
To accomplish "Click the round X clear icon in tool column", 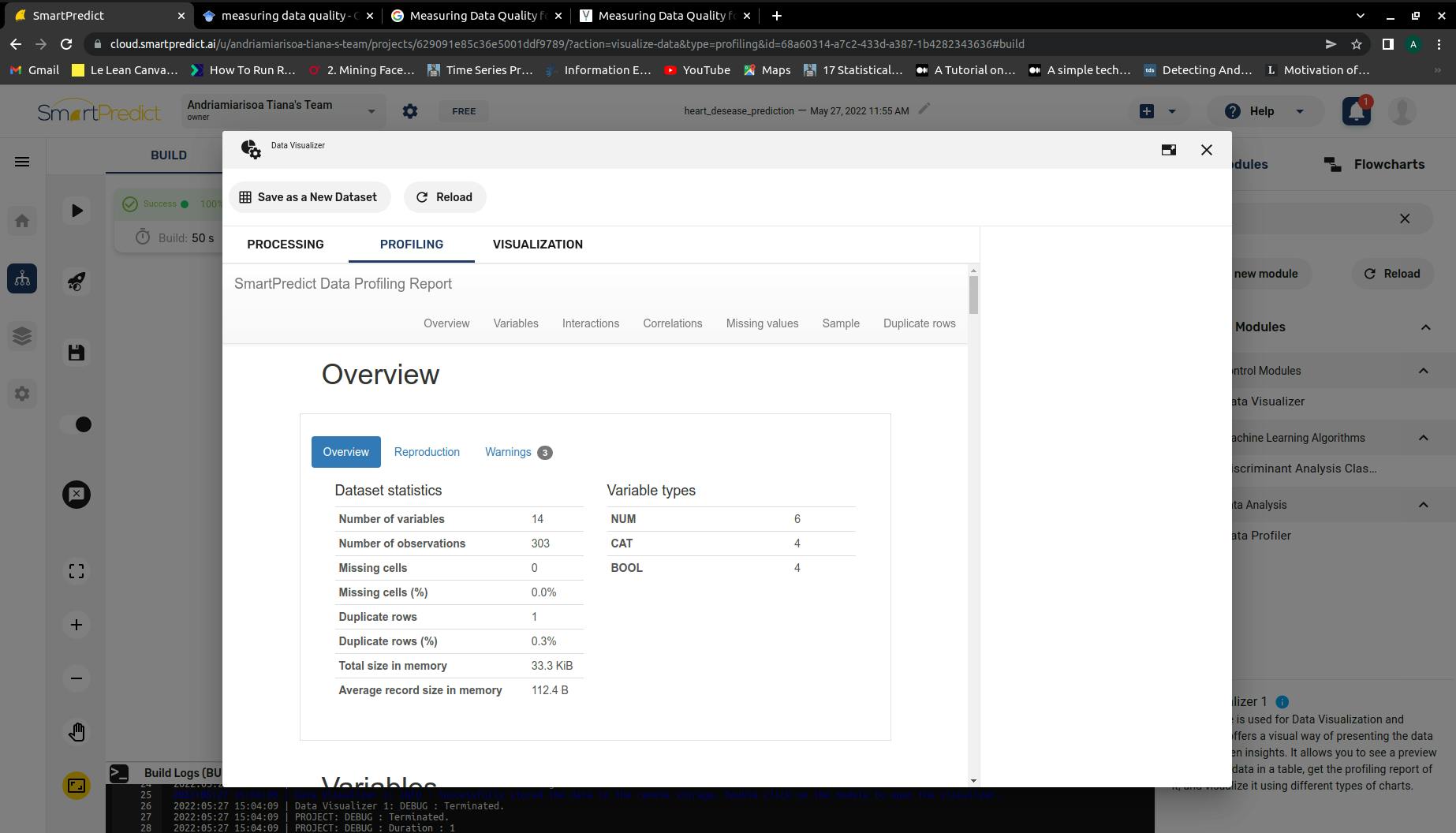I will (77, 495).
